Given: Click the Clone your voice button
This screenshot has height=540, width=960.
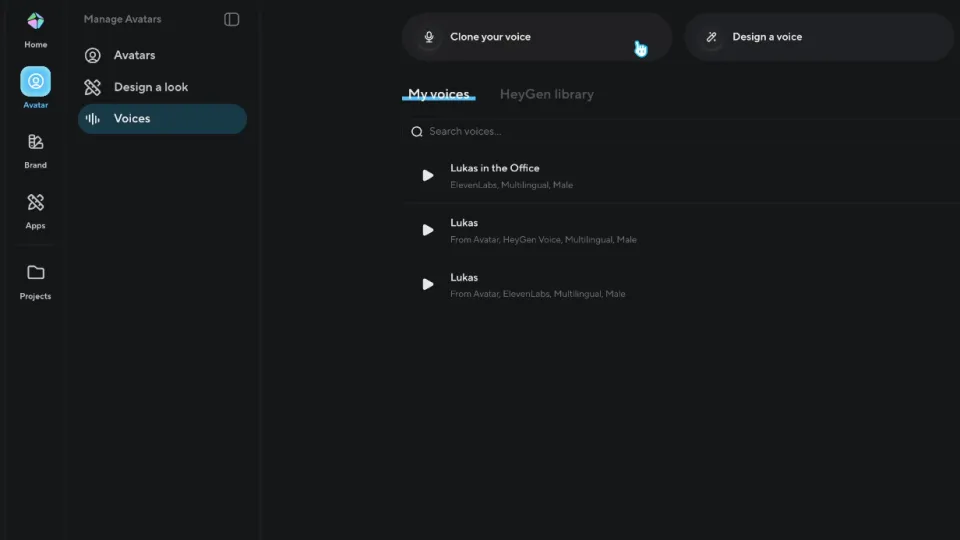Looking at the screenshot, I should pos(537,37).
